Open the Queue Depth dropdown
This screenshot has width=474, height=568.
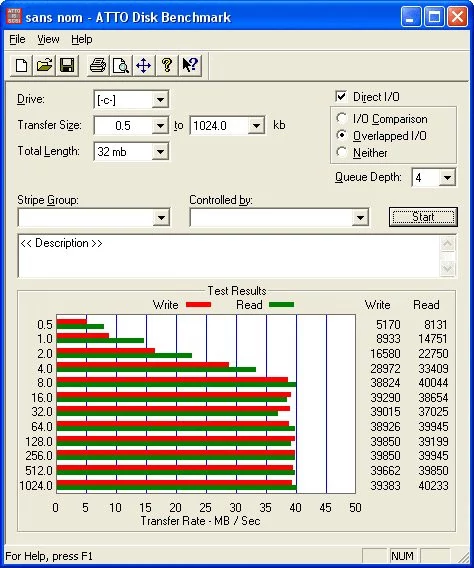(x=447, y=178)
